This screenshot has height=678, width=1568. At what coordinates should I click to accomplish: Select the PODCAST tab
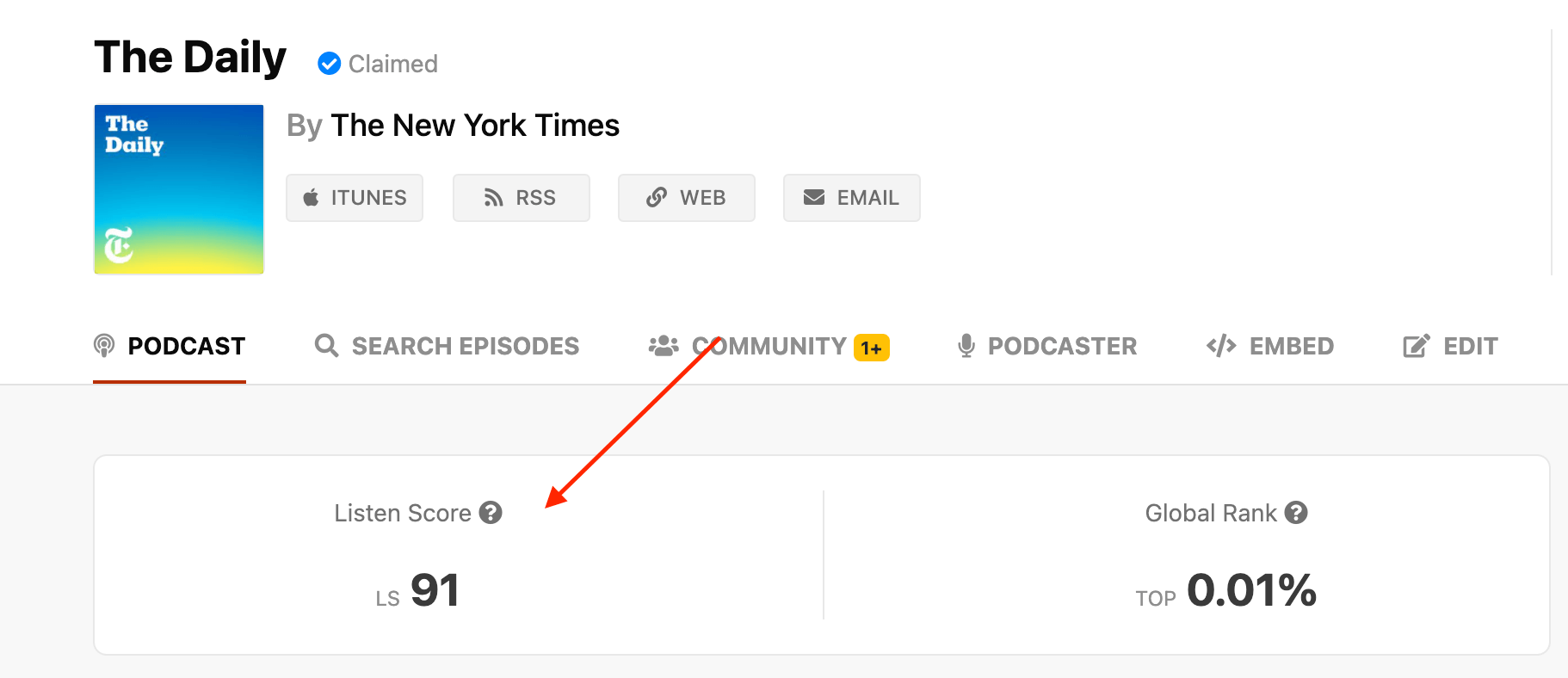pos(170,346)
